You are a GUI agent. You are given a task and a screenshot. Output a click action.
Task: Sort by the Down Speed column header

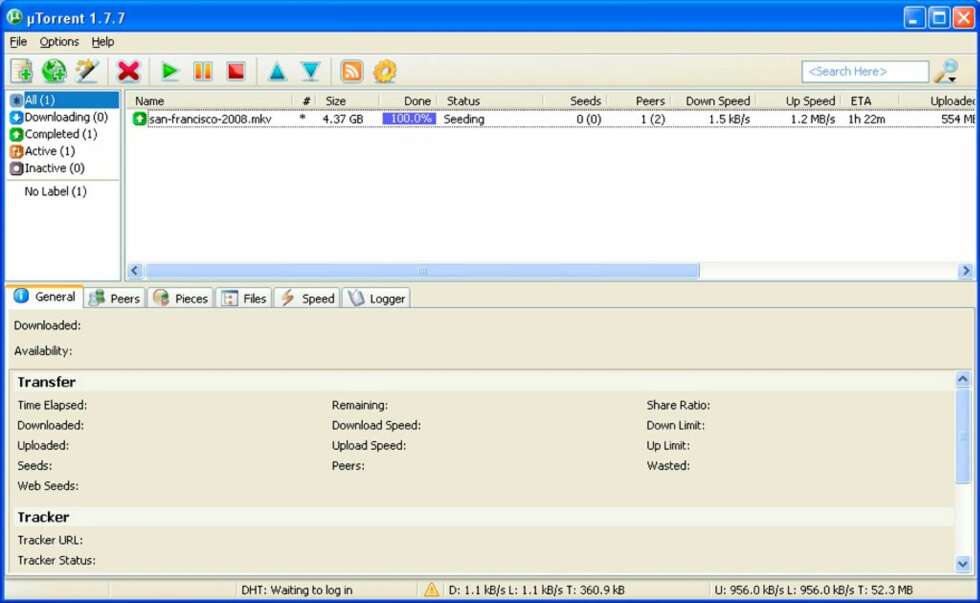(713, 101)
